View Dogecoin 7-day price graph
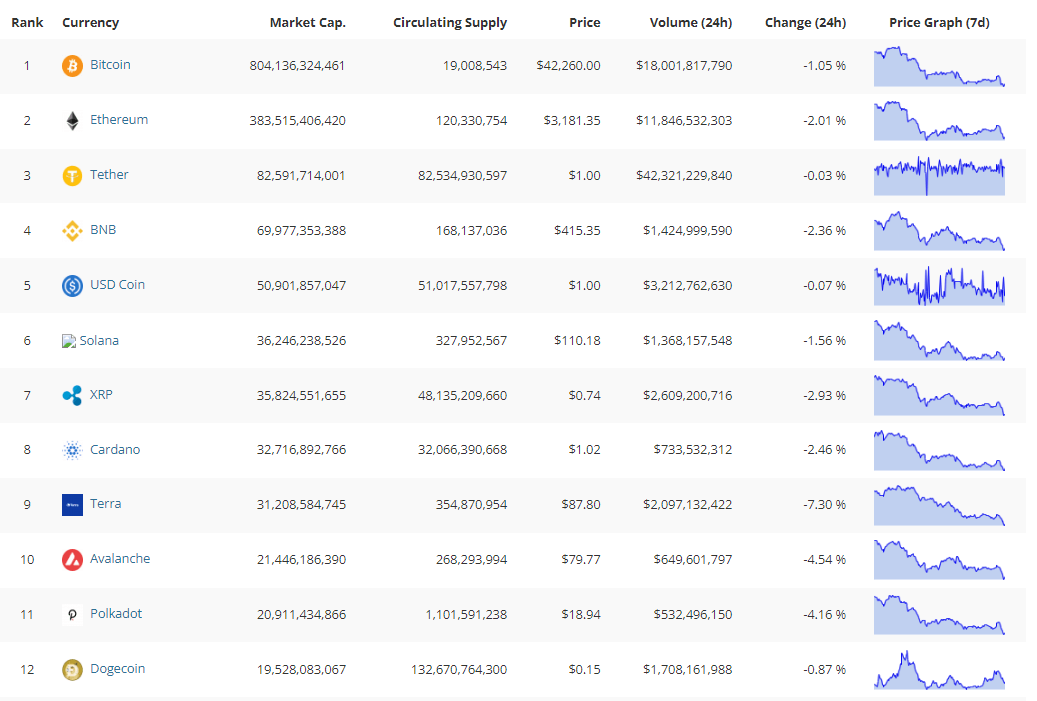This screenshot has height=701, width=1037. (939, 670)
